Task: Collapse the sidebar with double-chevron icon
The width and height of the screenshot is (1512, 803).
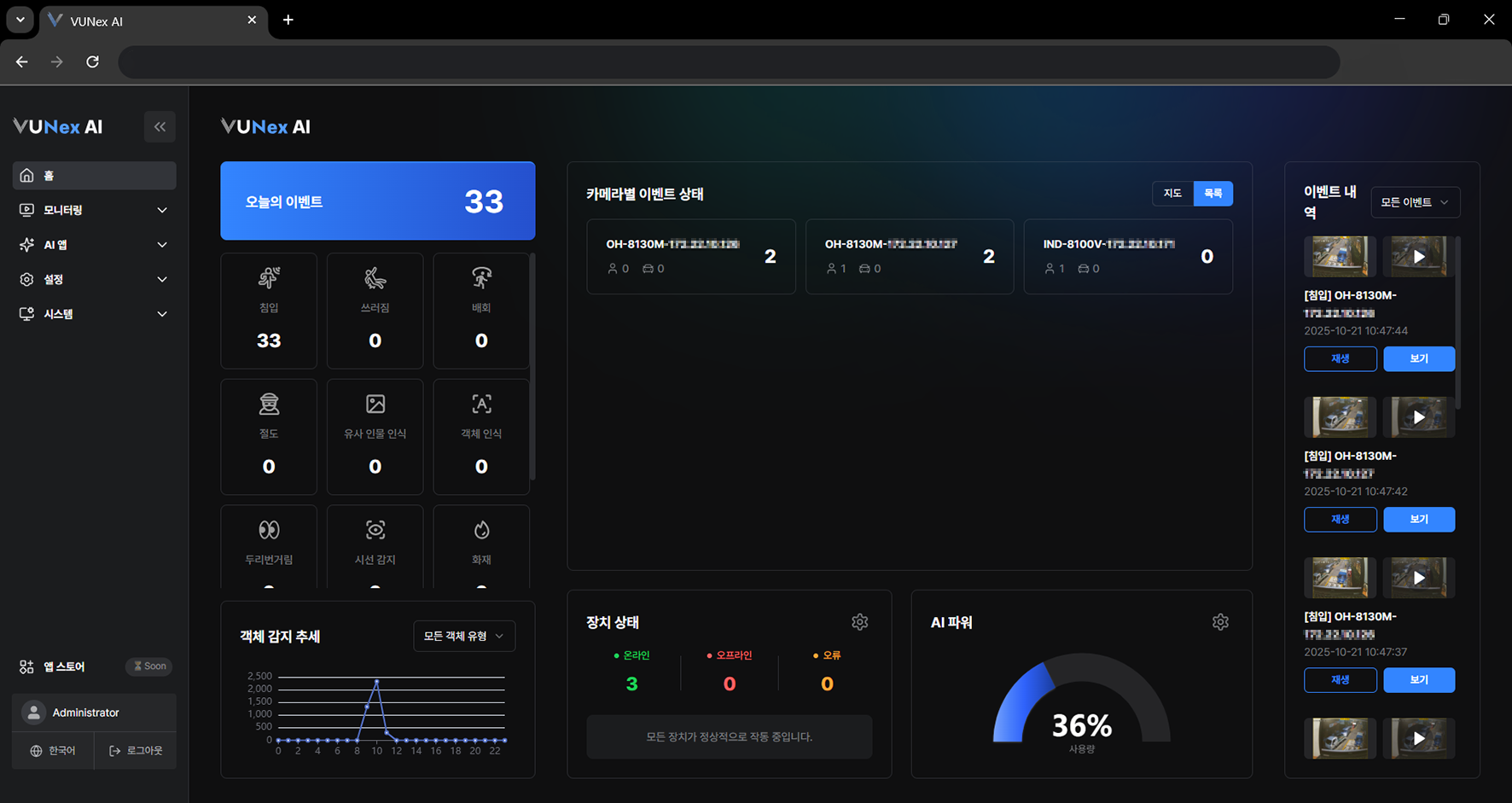Action: (x=160, y=127)
